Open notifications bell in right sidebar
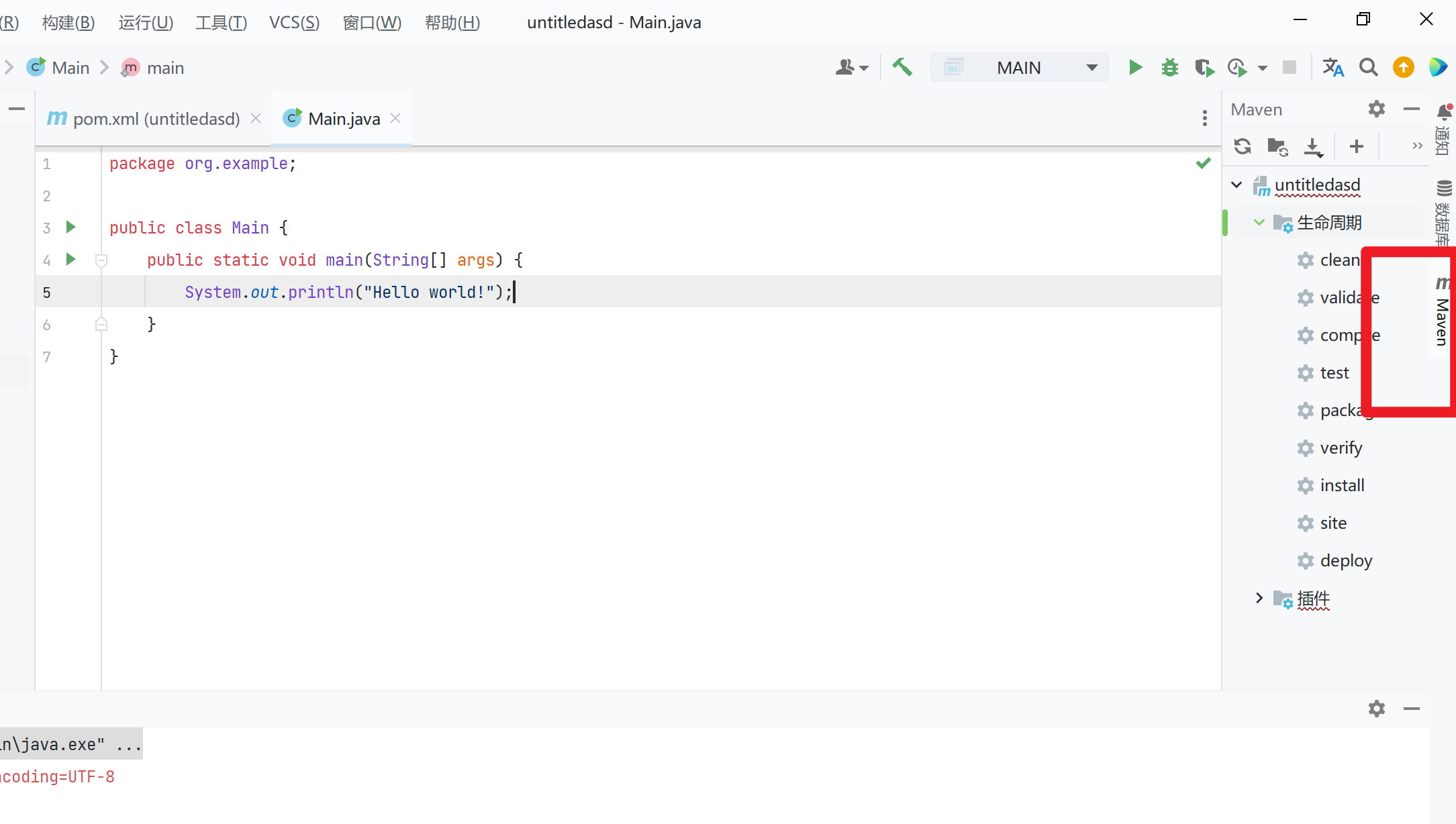 tap(1444, 111)
